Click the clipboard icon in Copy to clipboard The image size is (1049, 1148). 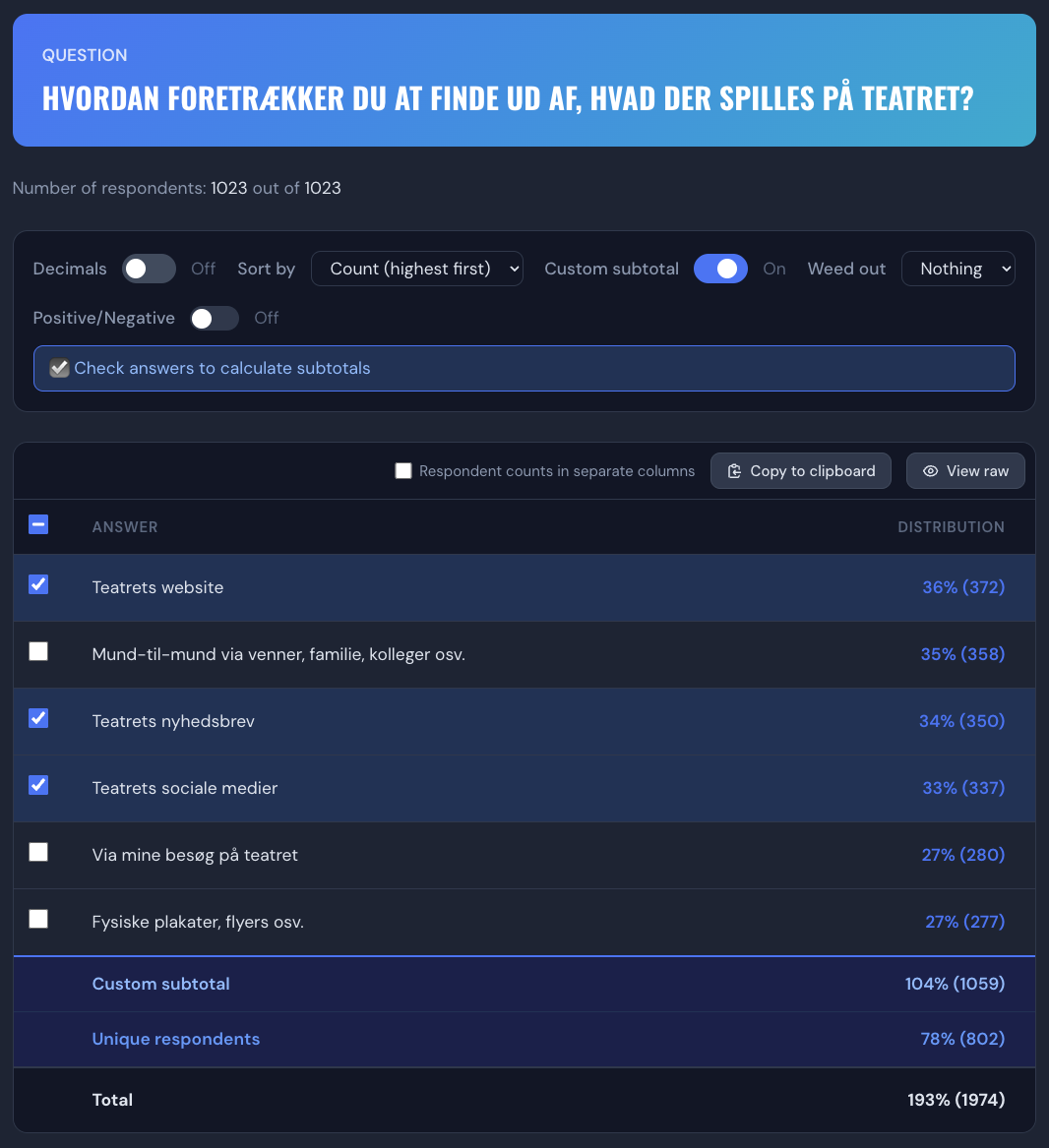click(734, 471)
